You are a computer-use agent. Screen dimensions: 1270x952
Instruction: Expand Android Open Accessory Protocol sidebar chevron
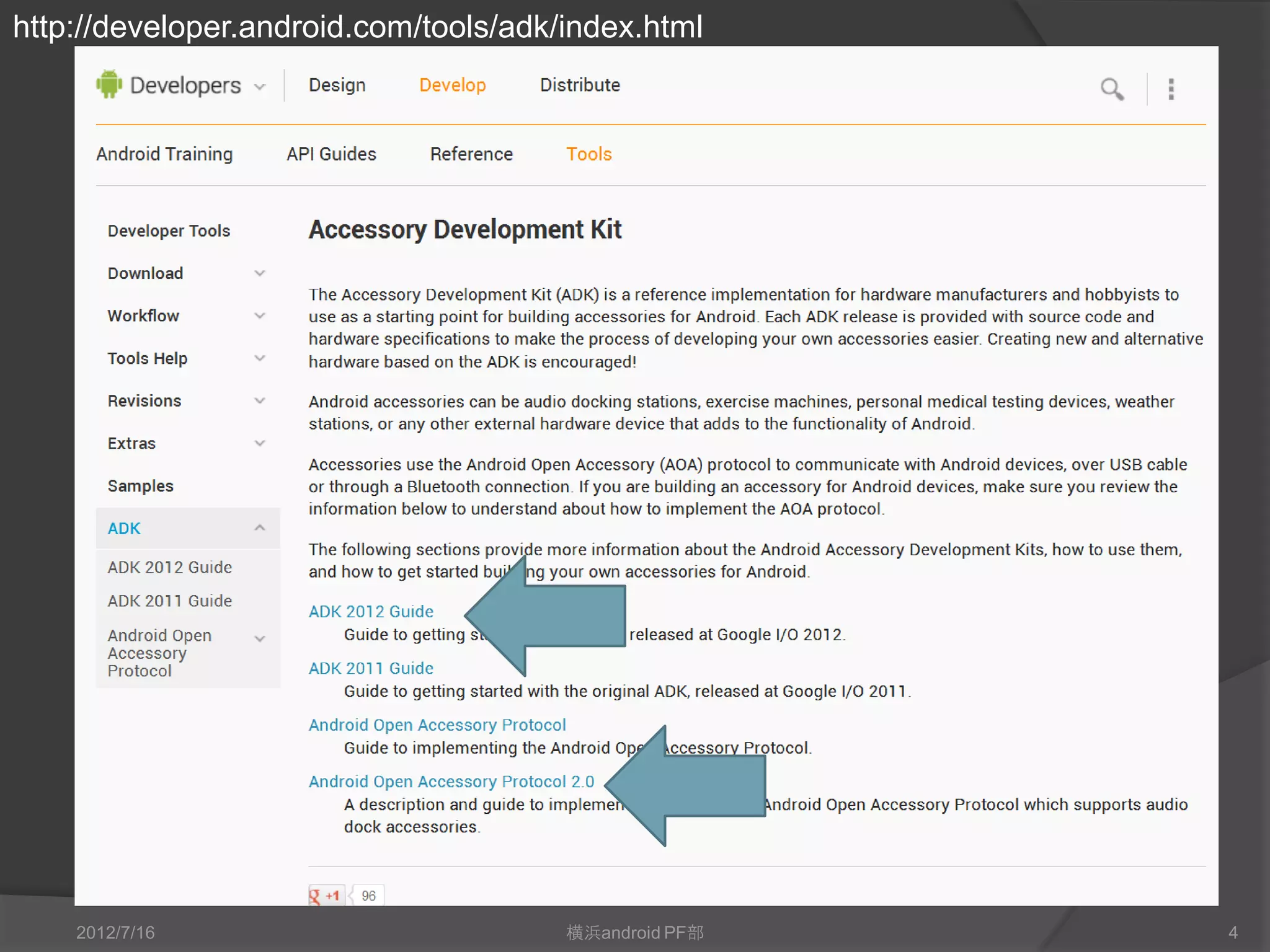(260, 638)
